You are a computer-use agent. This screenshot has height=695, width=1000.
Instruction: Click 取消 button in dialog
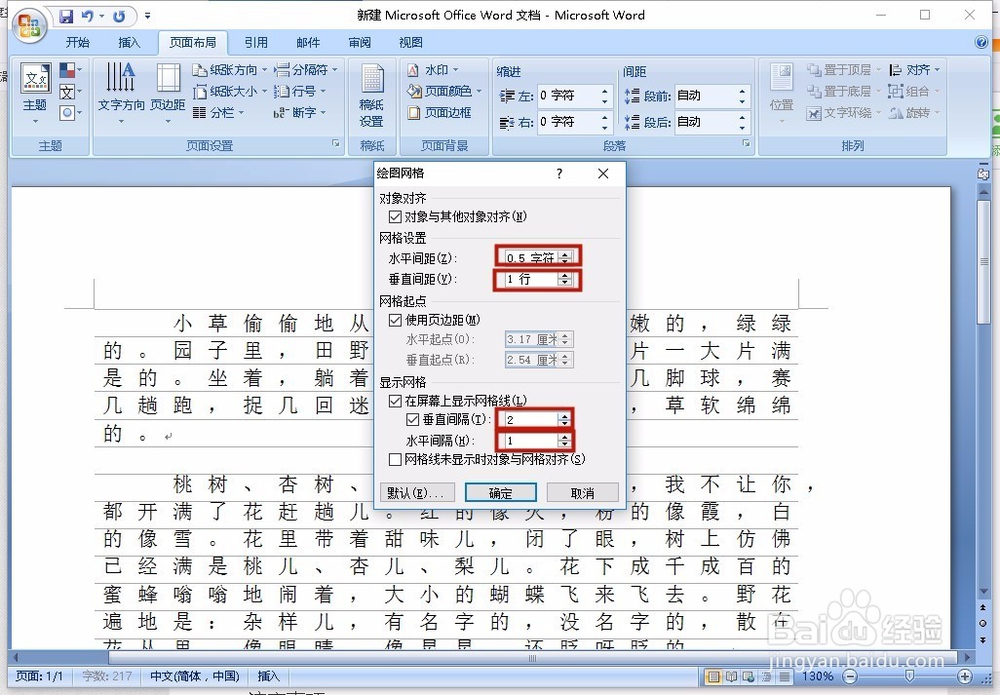tap(582, 493)
